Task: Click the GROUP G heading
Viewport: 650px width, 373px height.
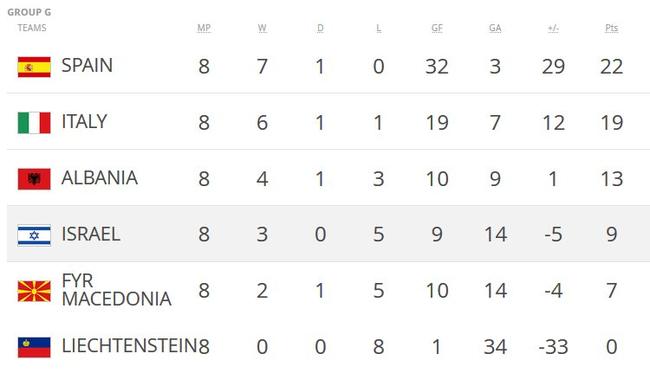Action: (29, 12)
